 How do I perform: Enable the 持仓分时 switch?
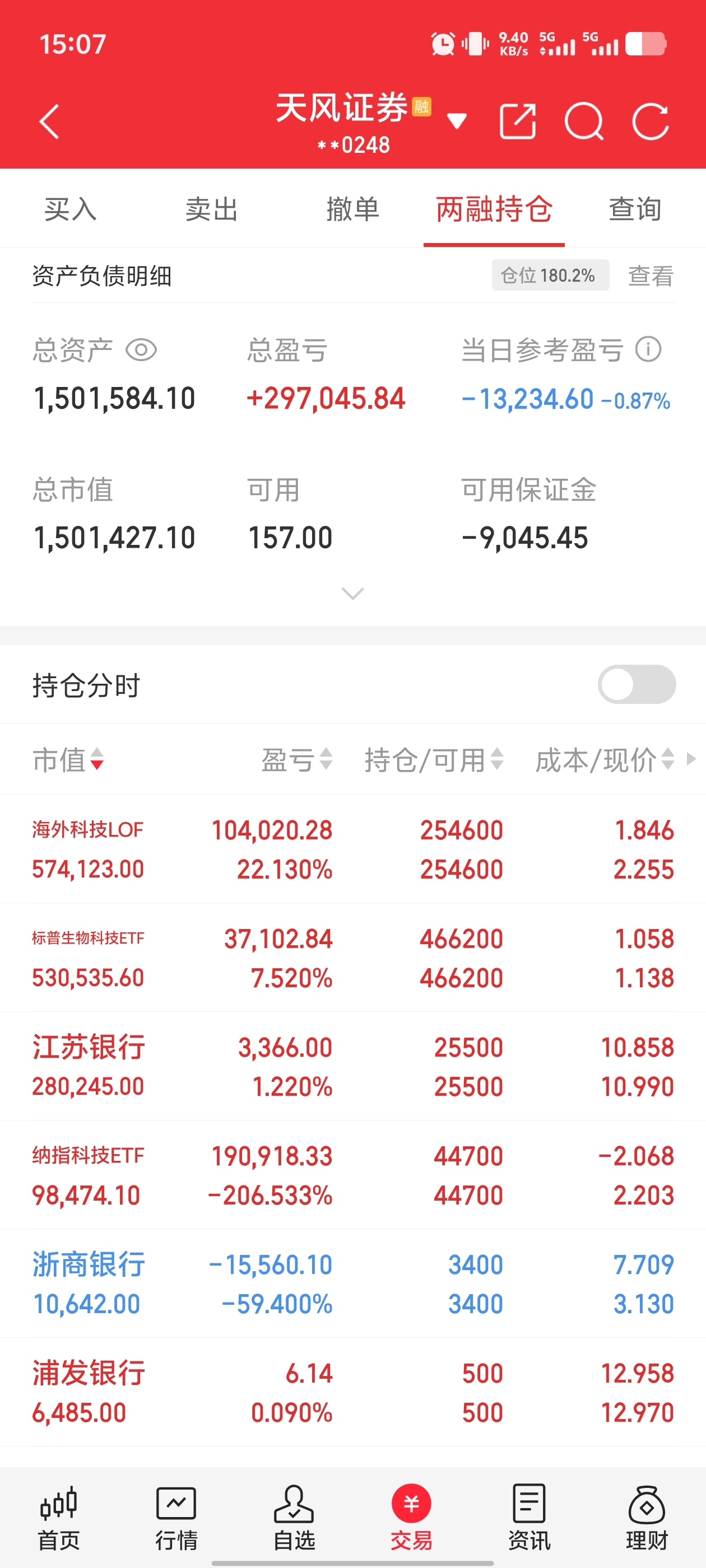[637, 685]
